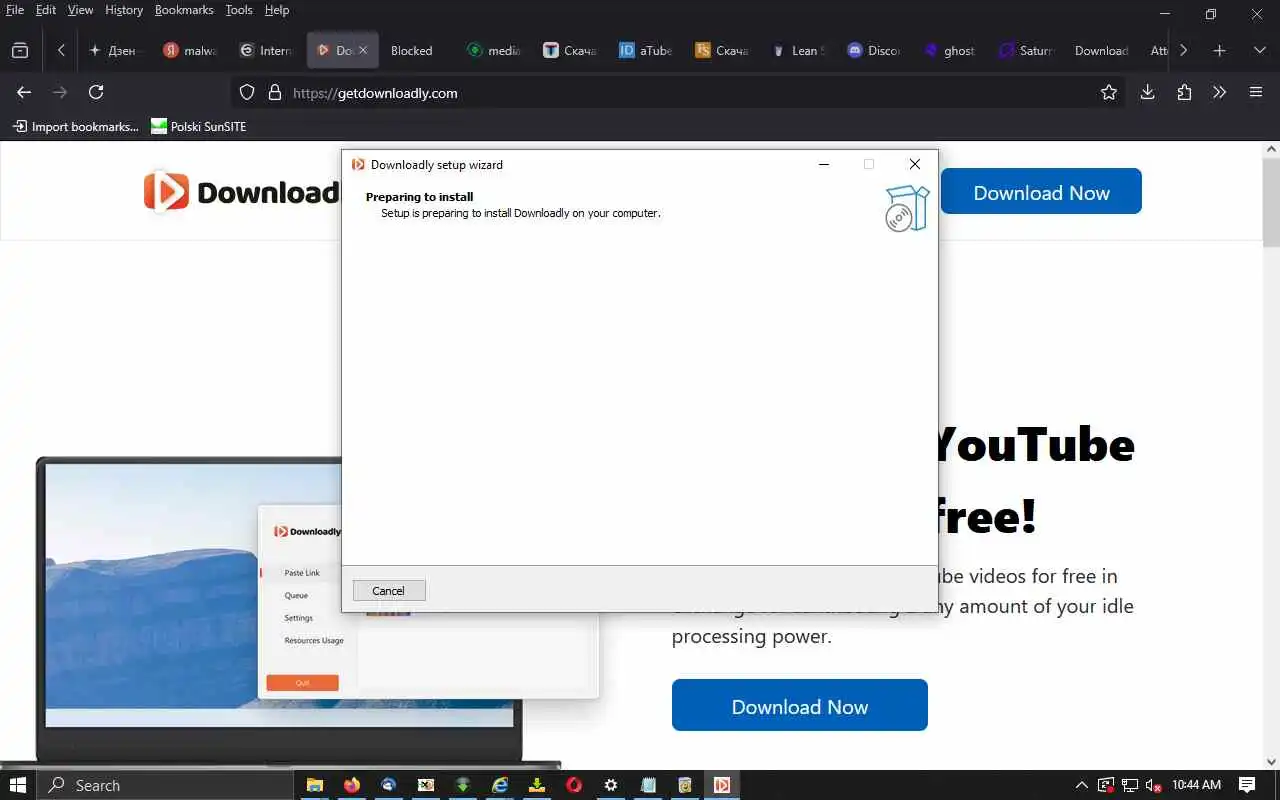Open the Polski SunSITE bookmark

point(198,126)
